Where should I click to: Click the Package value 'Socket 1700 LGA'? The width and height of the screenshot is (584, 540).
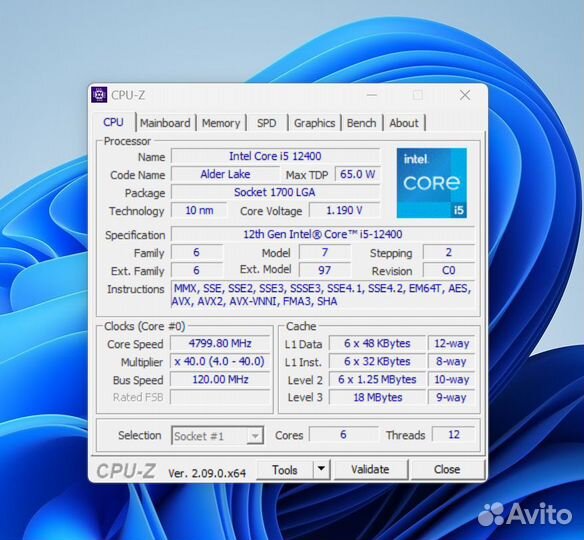tap(275, 193)
